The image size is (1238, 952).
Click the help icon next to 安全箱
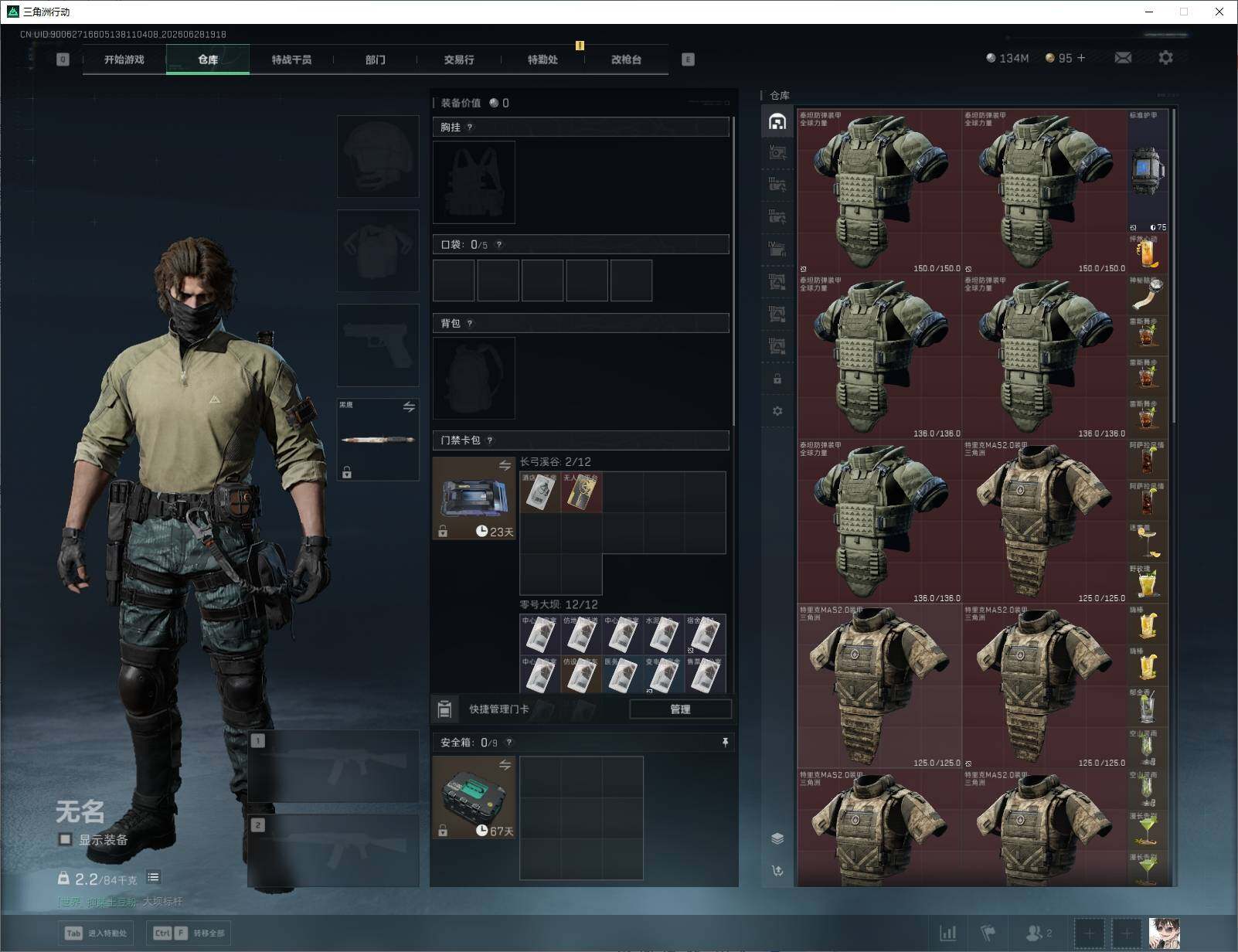click(x=508, y=743)
